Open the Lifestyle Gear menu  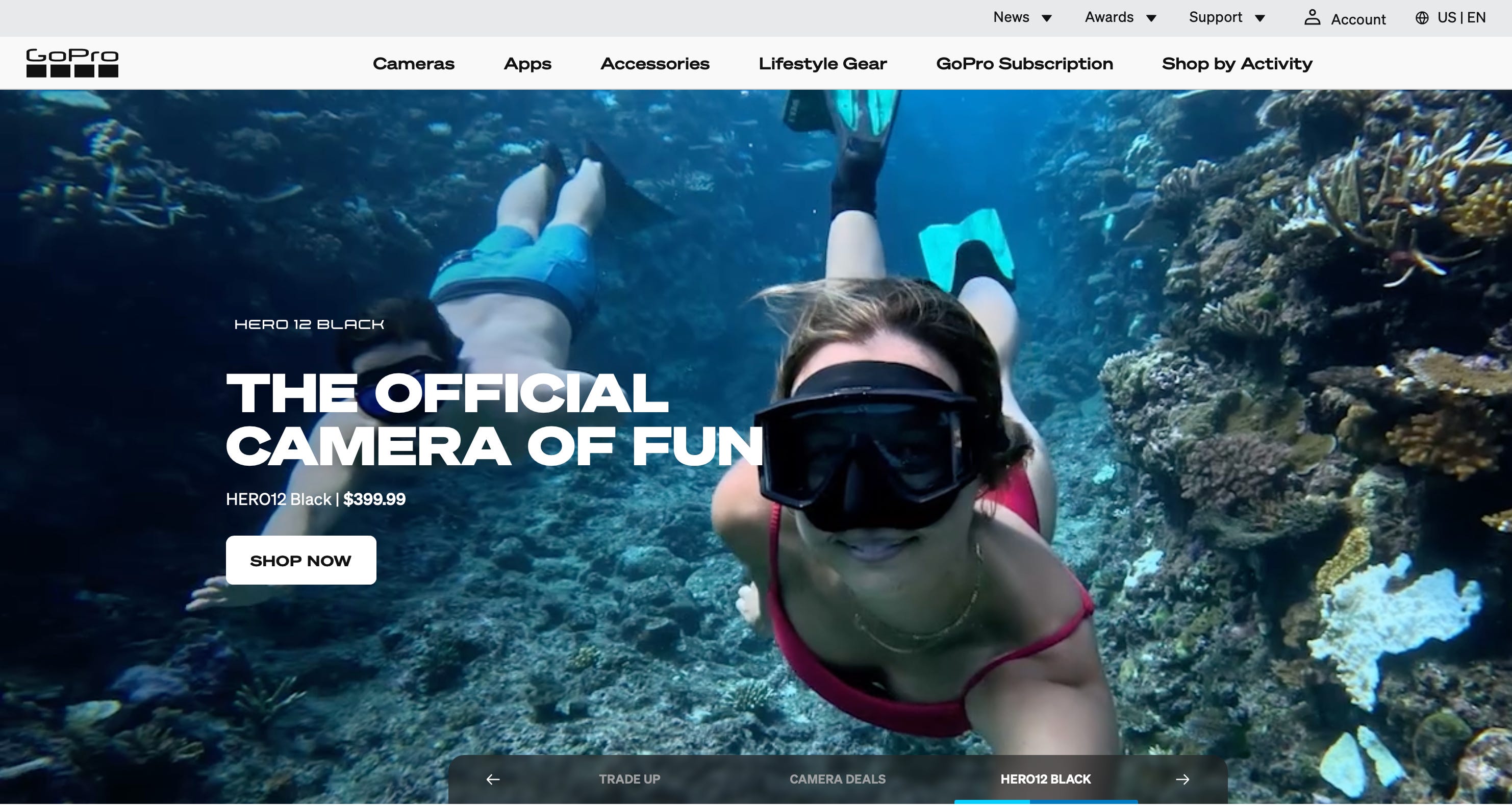click(x=823, y=64)
